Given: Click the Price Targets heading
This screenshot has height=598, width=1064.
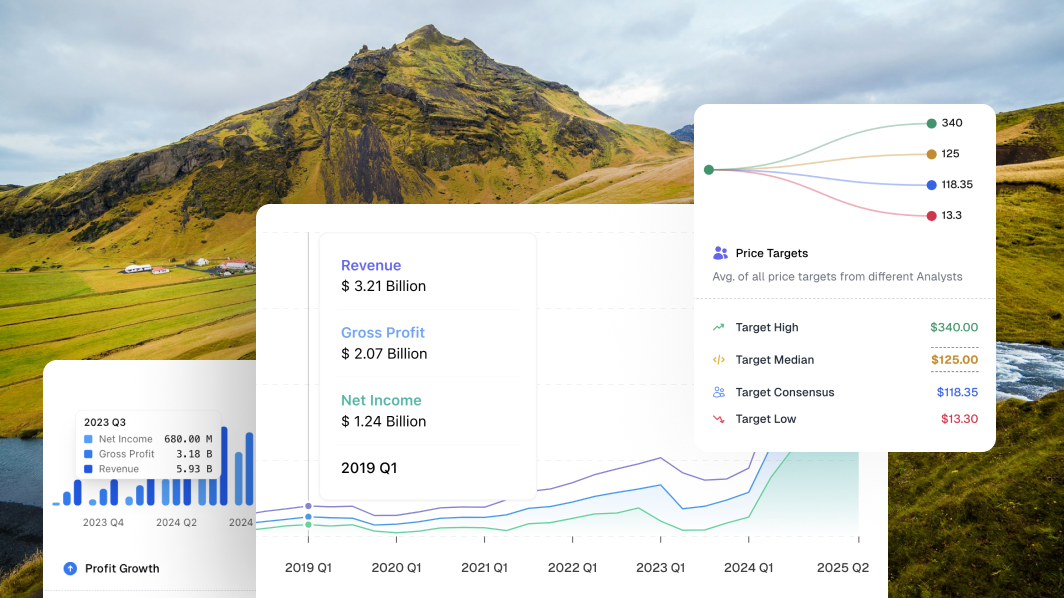Looking at the screenshot, I should click(772, 253).
